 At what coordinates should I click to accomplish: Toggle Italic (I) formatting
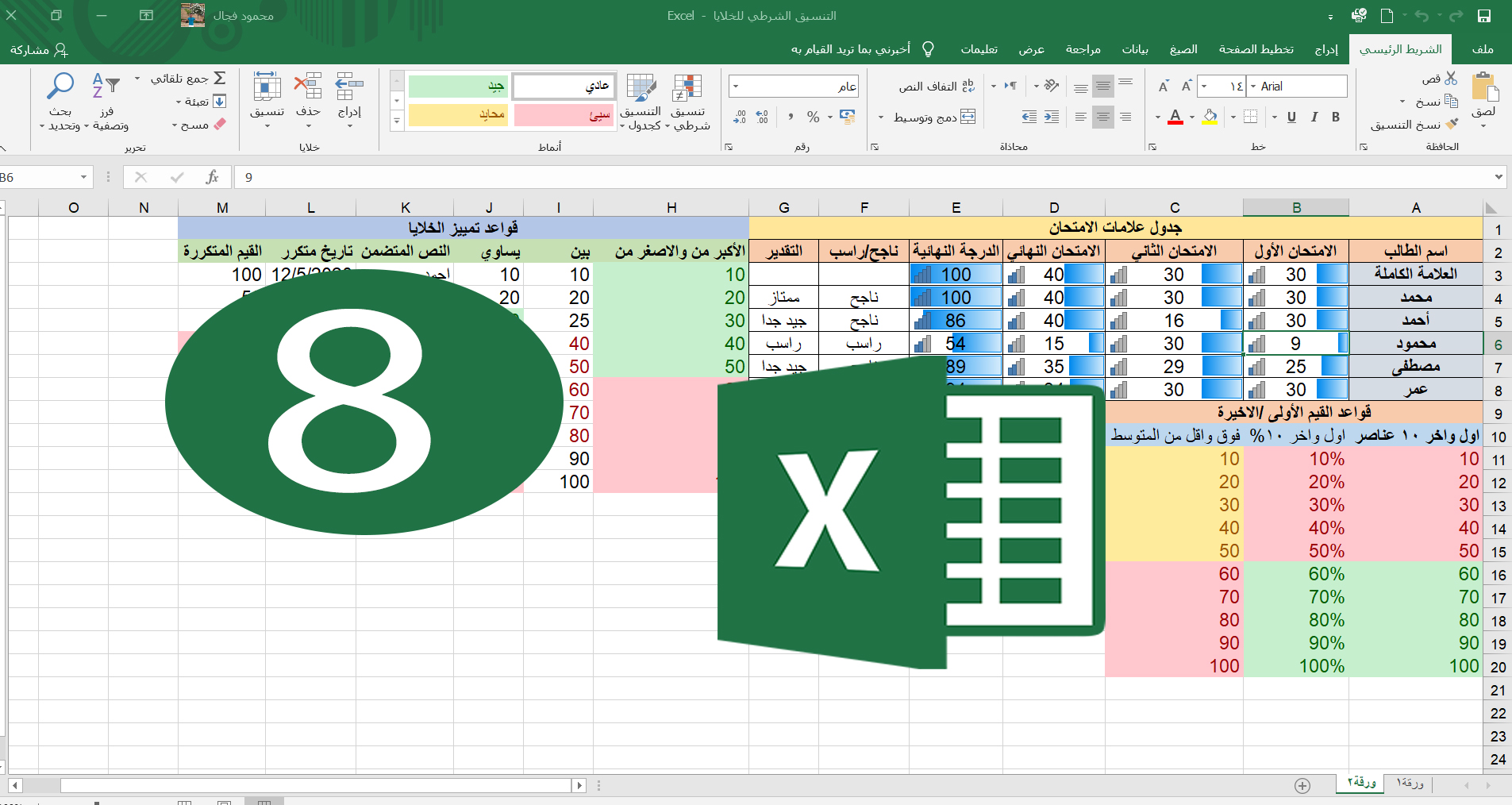pyautogui.click(x=1314, y=117)
